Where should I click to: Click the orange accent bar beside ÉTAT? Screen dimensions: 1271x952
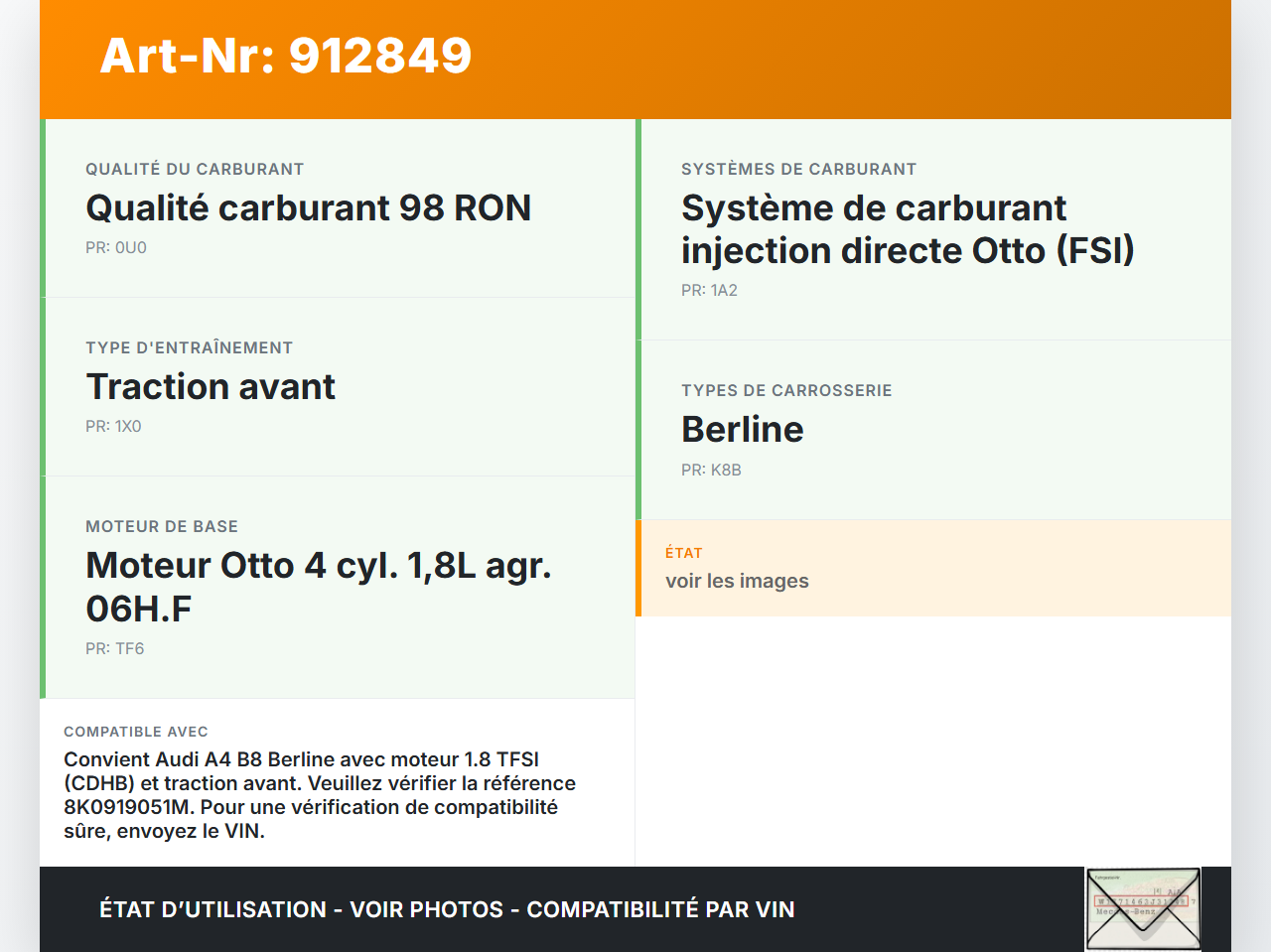(x=639, y=568)
